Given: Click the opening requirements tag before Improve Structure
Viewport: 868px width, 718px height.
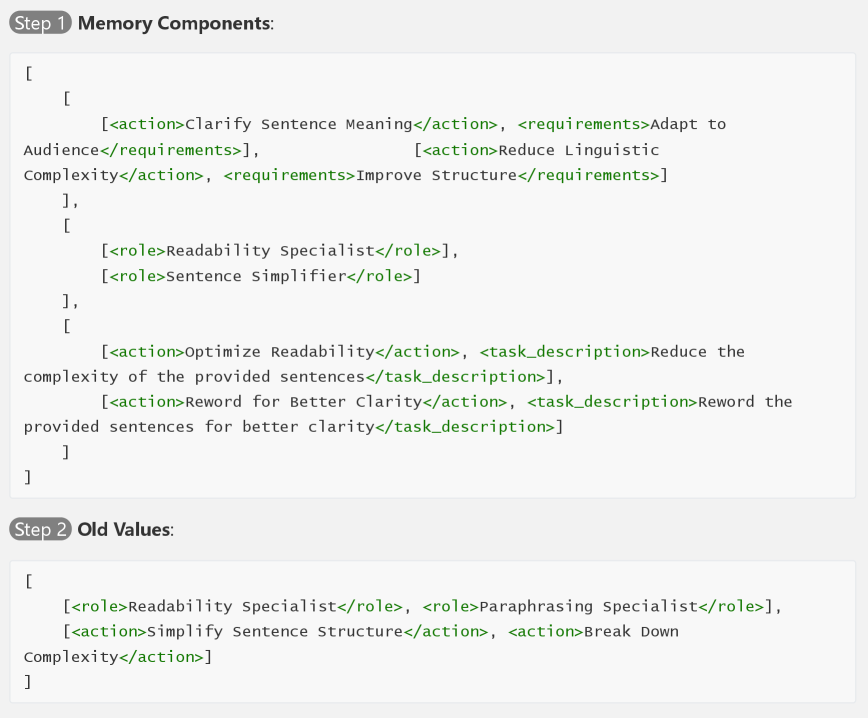Looking at the screenshot, I should click(289, 175).
